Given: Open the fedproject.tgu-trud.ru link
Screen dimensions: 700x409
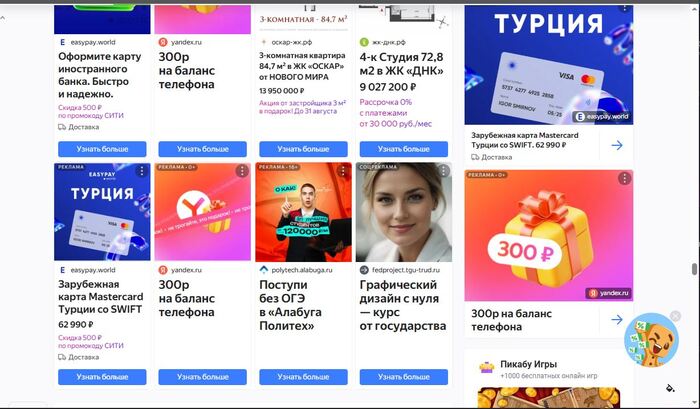Looking at the screenshot, I should (400, 270).
